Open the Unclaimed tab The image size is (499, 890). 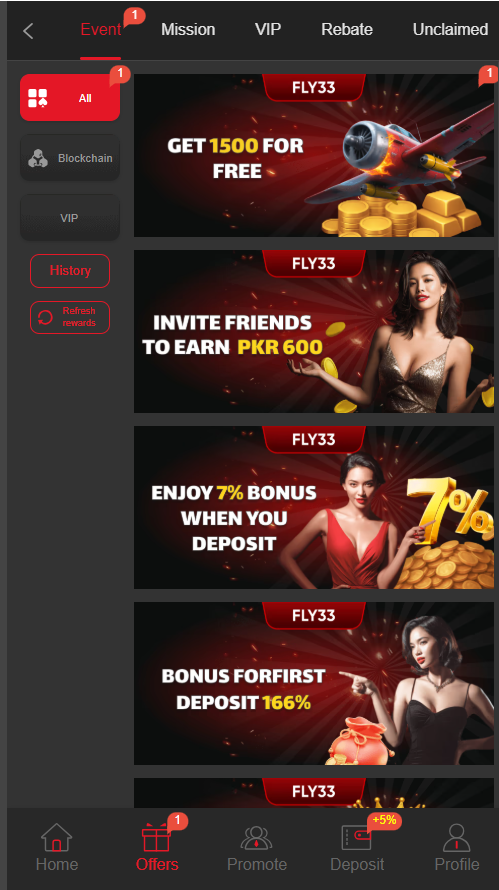[x=450, y=30]
